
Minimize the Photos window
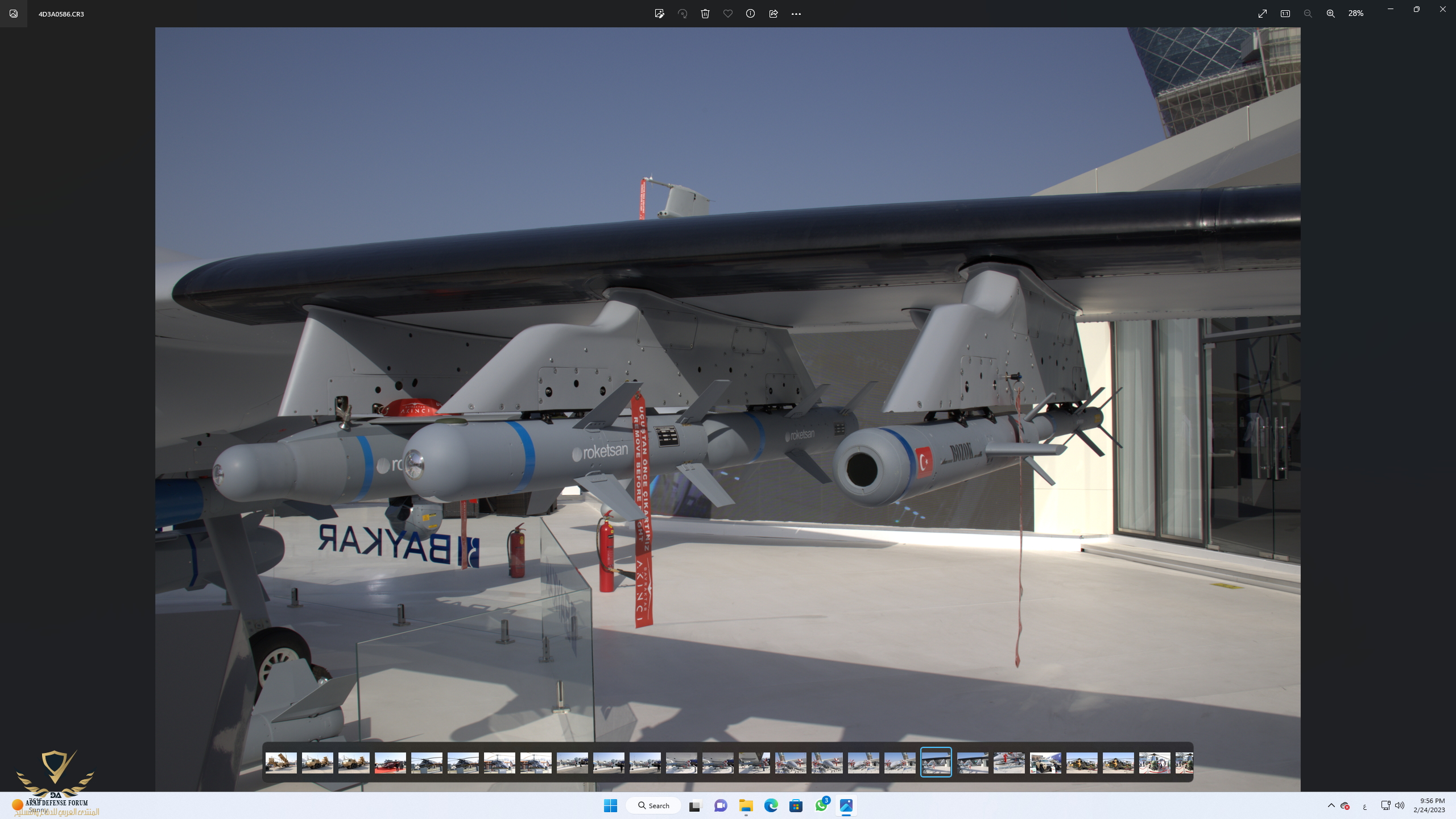[1390, 9]
